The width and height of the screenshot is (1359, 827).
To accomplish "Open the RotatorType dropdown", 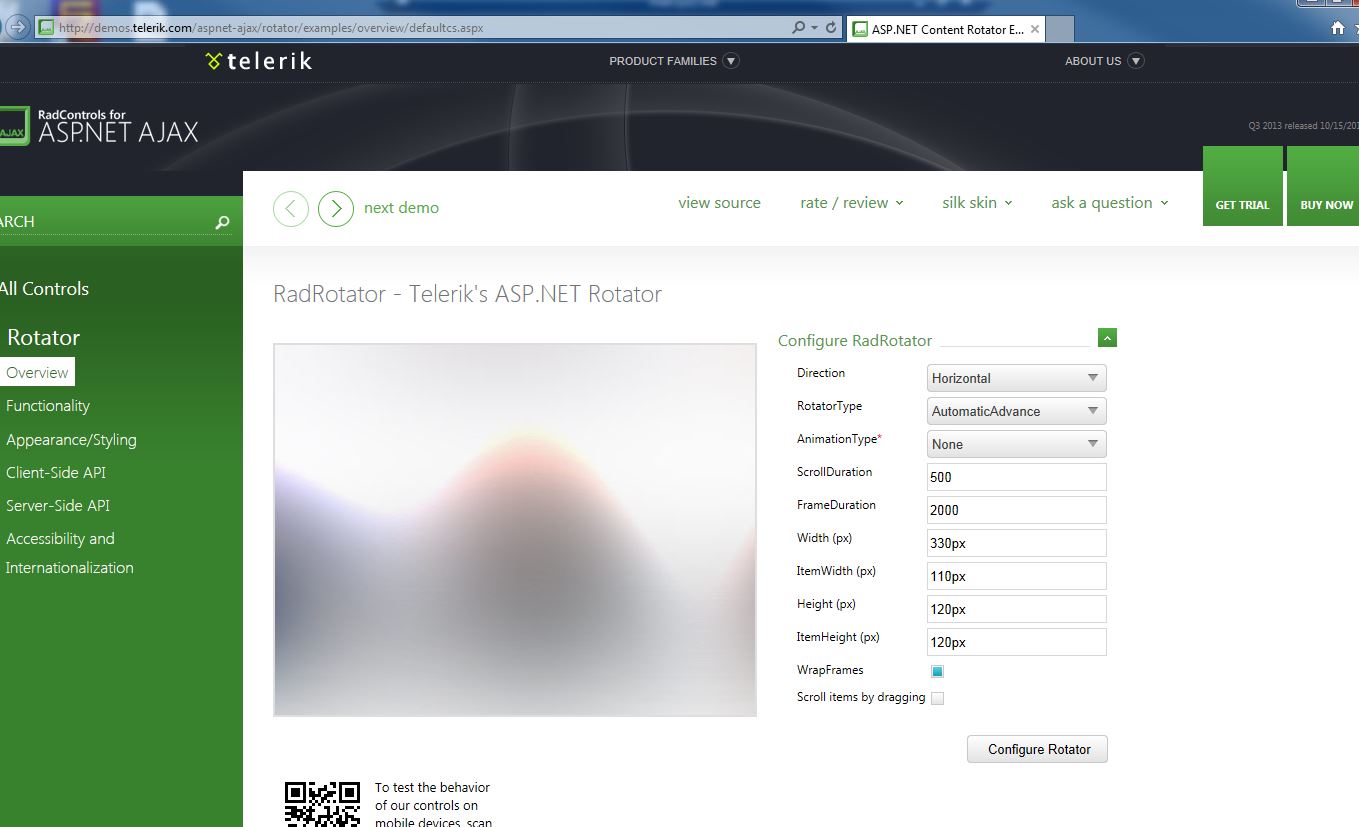I will click(x=1016, y=411).
